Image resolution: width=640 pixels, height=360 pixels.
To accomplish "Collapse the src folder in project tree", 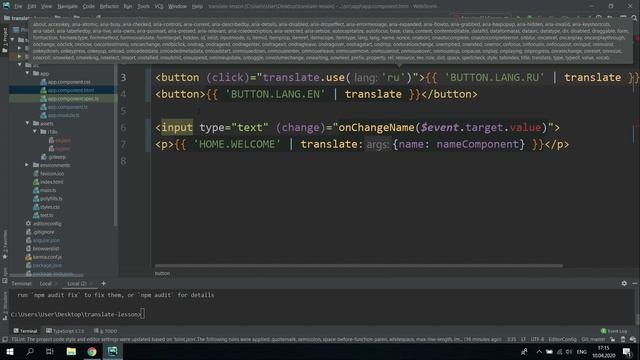I will point(19,65).
